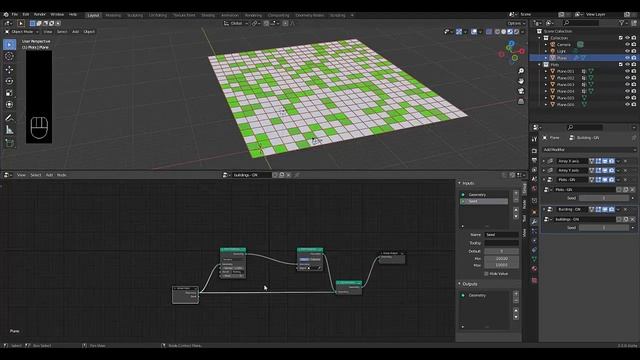Image resolution: width=640 pixels, height=360 pixels.
Task: Open the Render properties tab icon
Action: tap(534, 151)
